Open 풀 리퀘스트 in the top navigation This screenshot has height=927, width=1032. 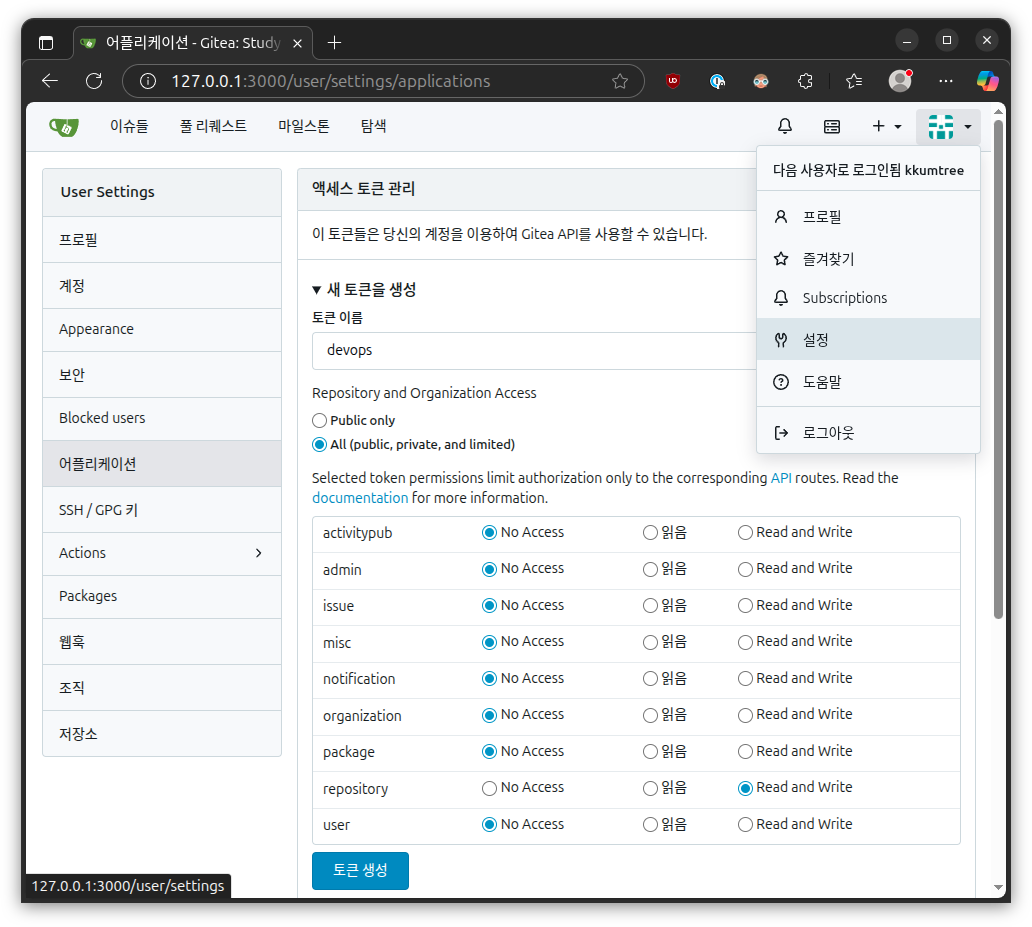pos(213,126)
